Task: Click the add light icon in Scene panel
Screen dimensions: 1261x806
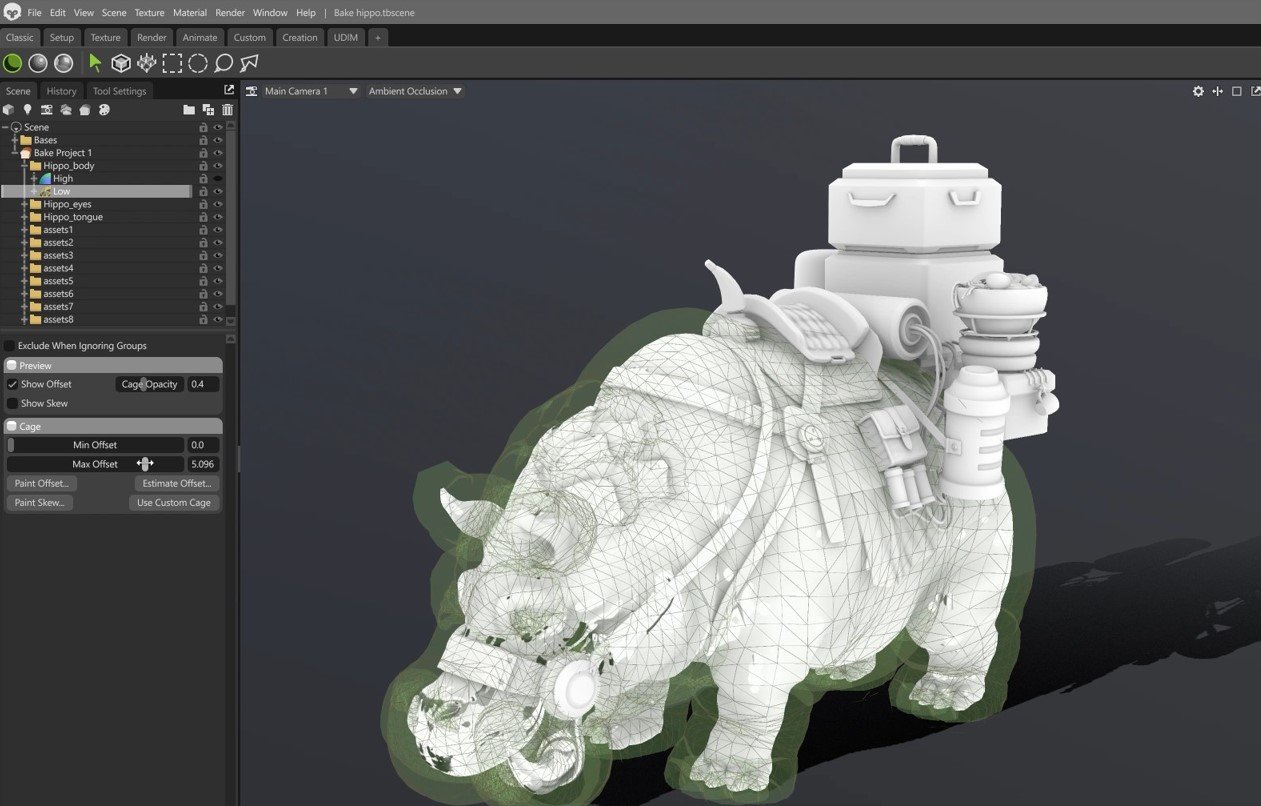Action: 27,110
